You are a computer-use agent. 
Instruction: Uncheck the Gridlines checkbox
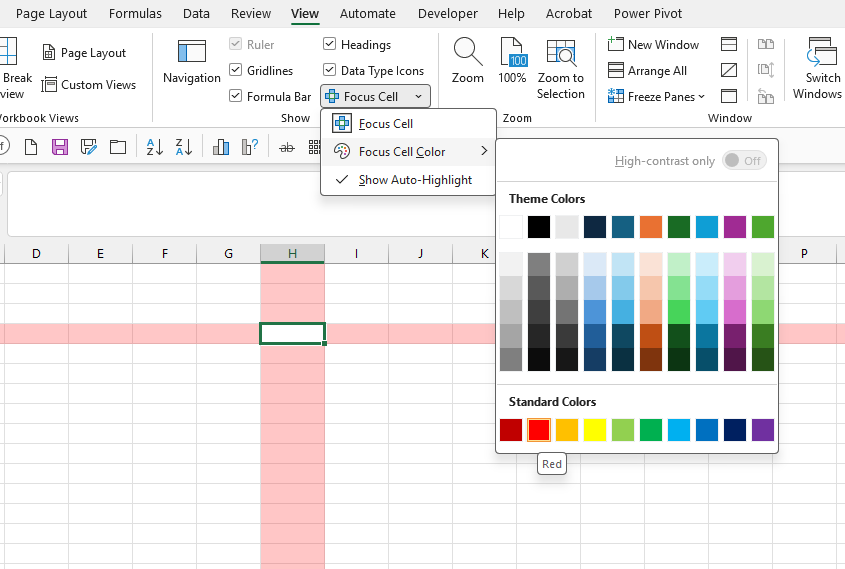[x=236, y=70]
